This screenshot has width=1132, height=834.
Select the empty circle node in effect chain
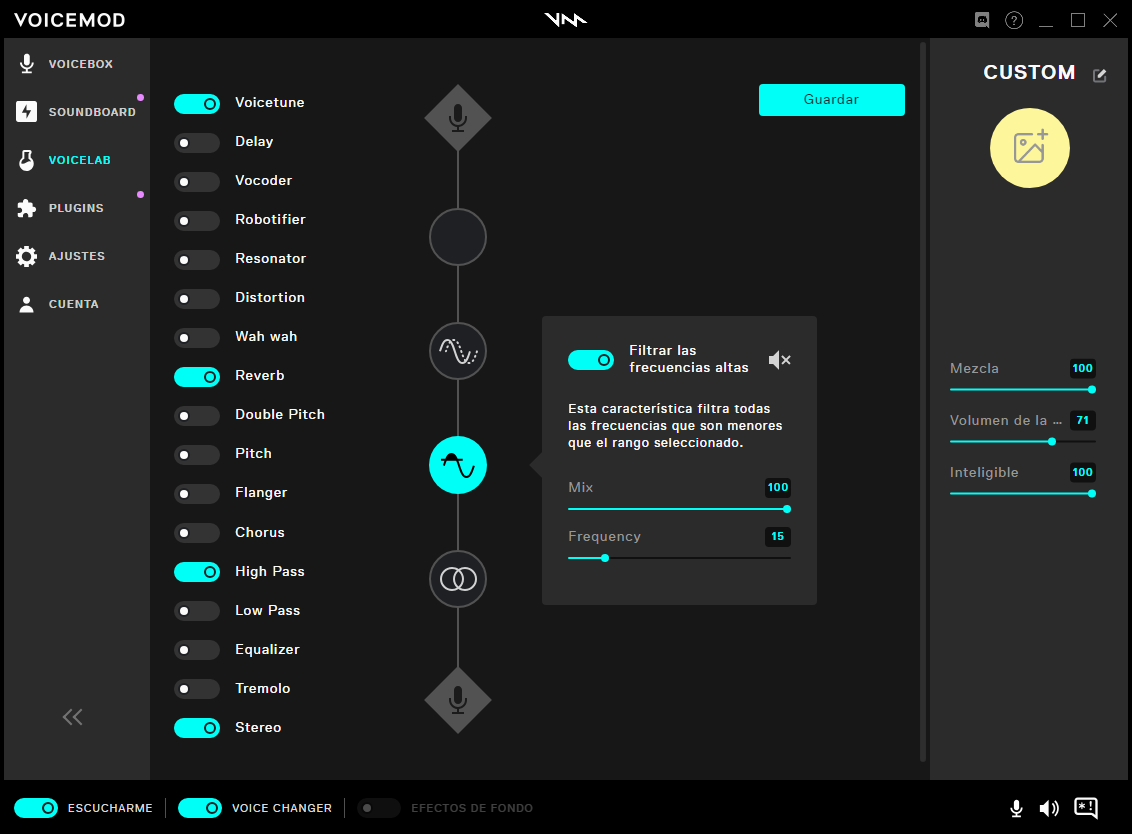[458, 237]
